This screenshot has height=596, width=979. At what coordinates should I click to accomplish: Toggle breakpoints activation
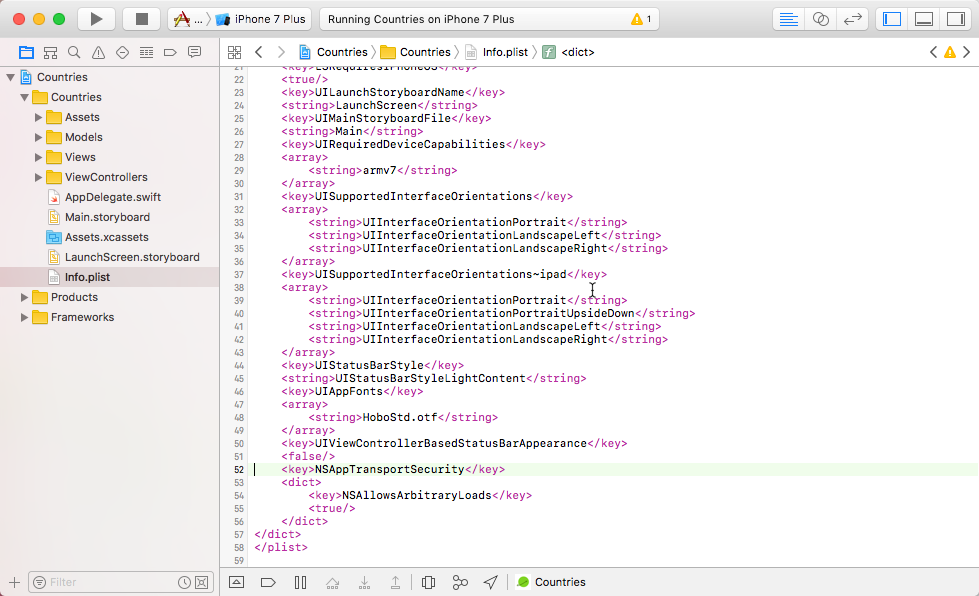[x=268, y=582]
